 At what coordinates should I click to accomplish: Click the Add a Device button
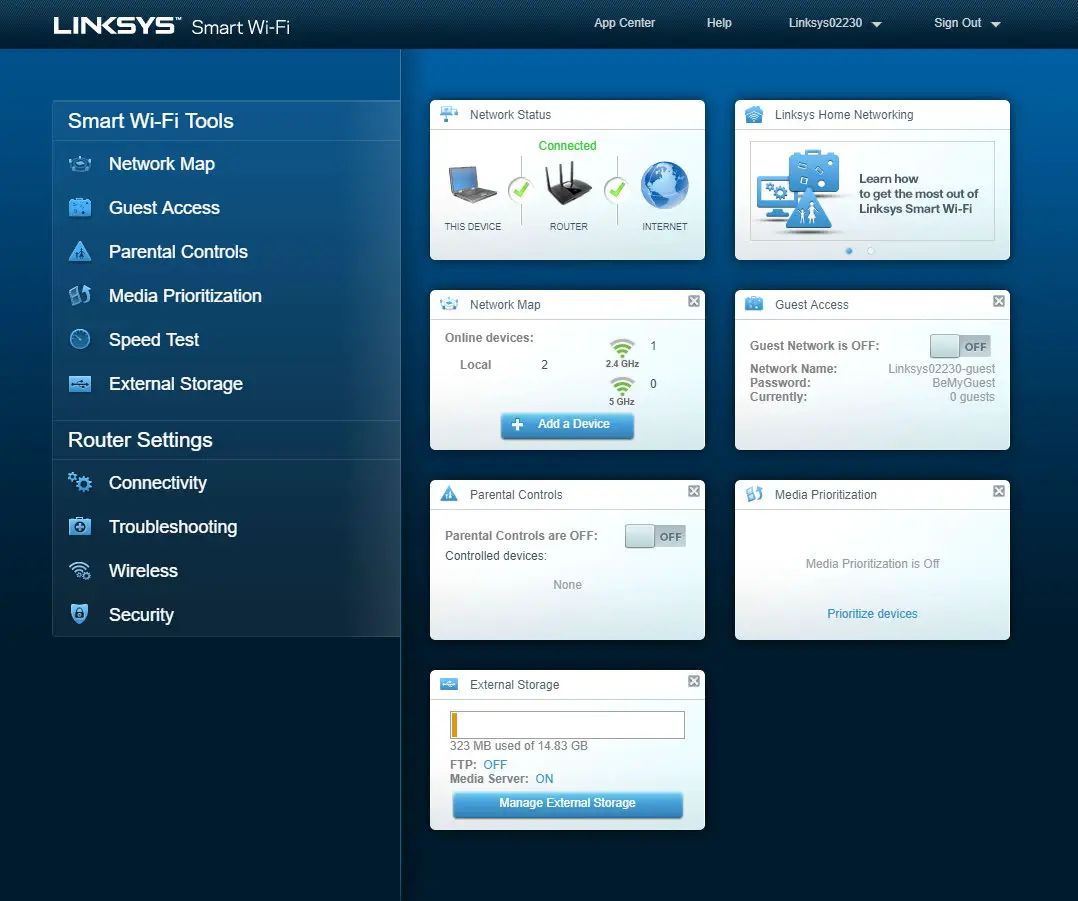[x=567, y=425]
